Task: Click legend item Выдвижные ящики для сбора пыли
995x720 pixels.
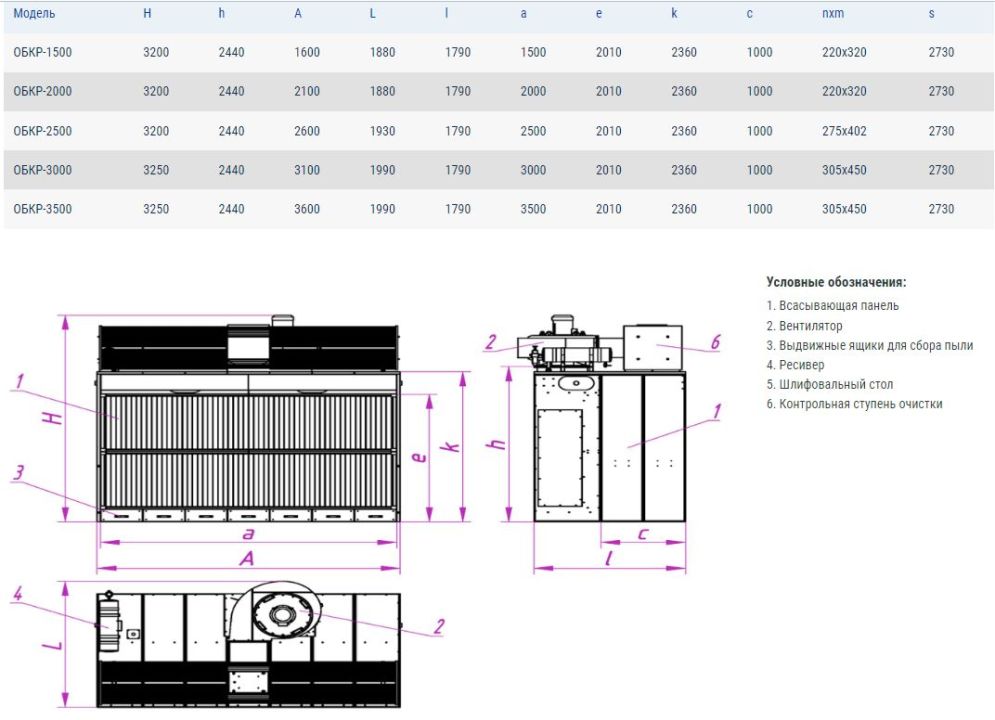Action: (869, 346)
